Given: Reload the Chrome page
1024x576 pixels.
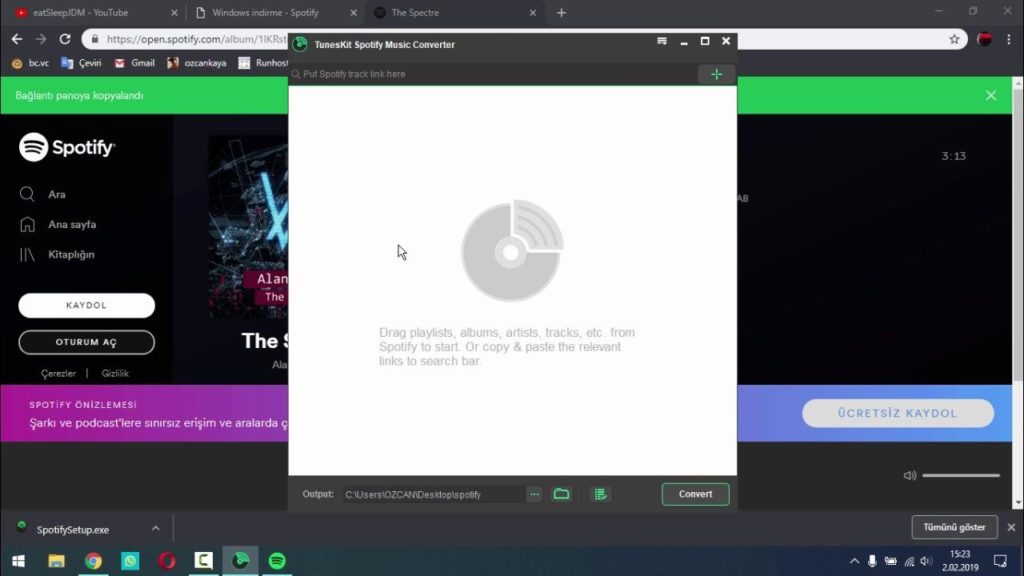Looking at the screenshot, I should point(65,39).
